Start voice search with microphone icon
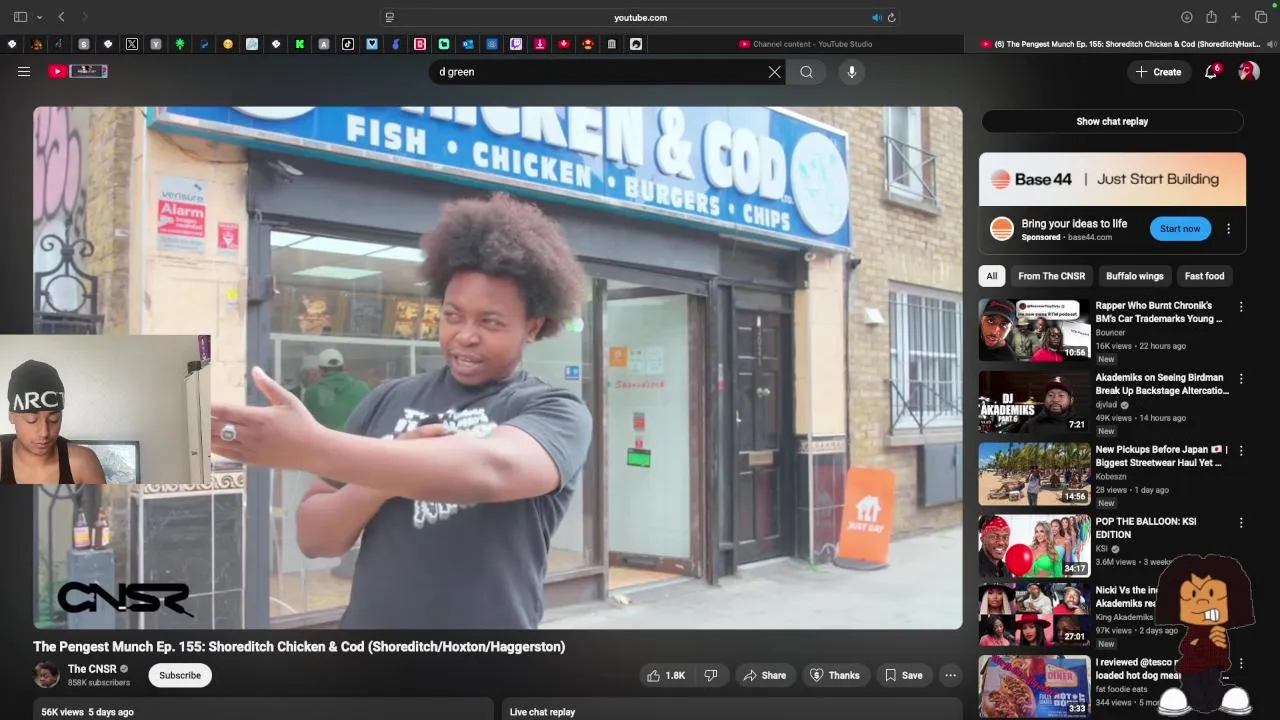The height and width of the screenshot is (720, 1280). point(852,72)
